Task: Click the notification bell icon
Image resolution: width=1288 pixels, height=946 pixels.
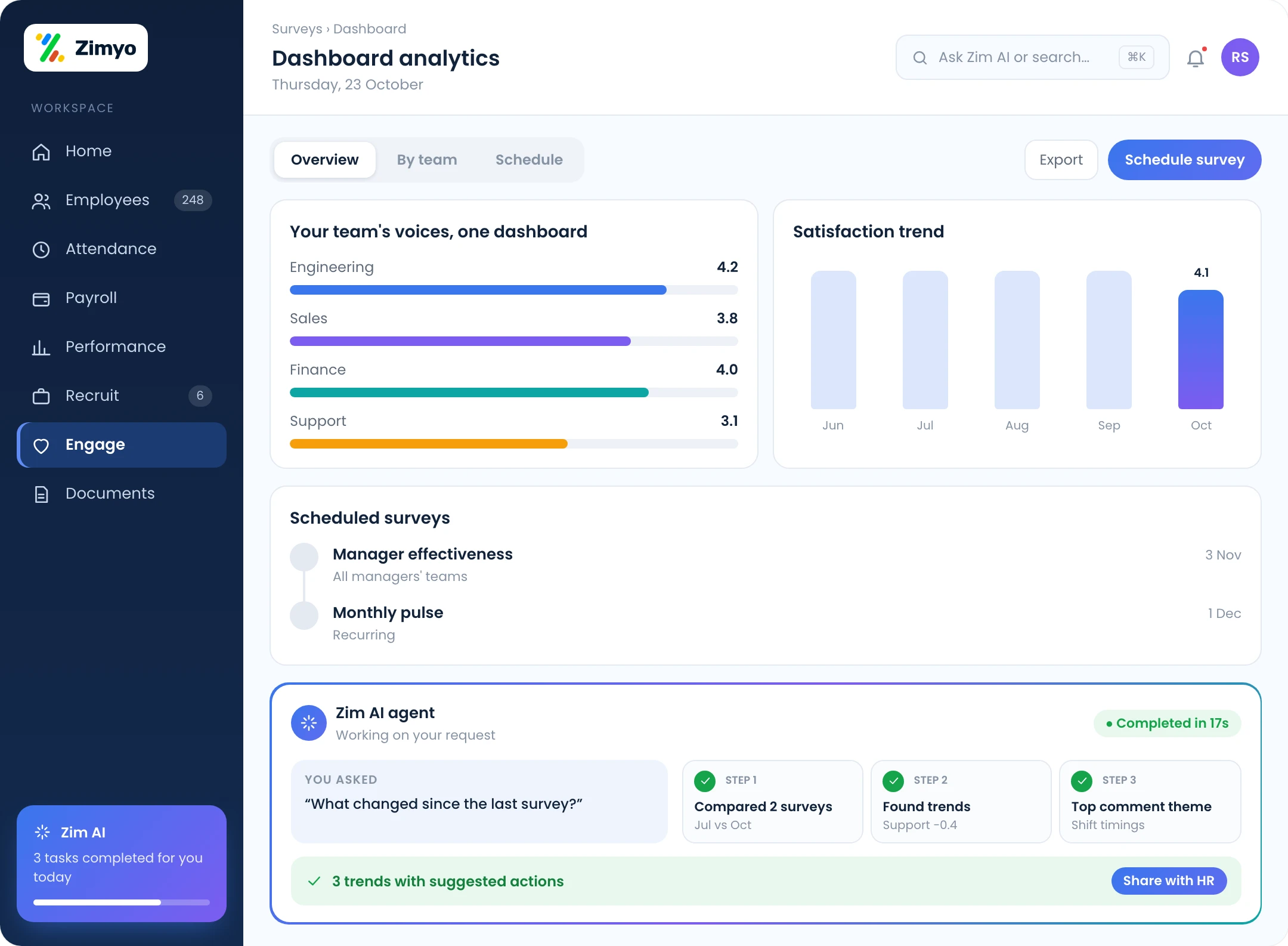Action: (x=1196, y=58)
